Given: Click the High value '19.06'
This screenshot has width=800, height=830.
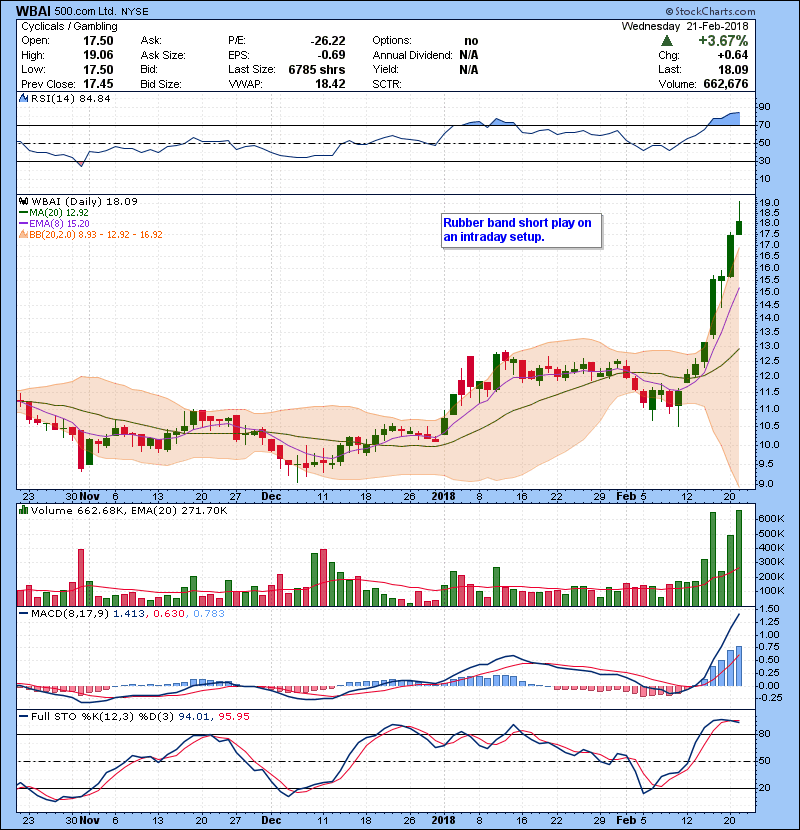Looking at the screenshot, I should [98, 55].
